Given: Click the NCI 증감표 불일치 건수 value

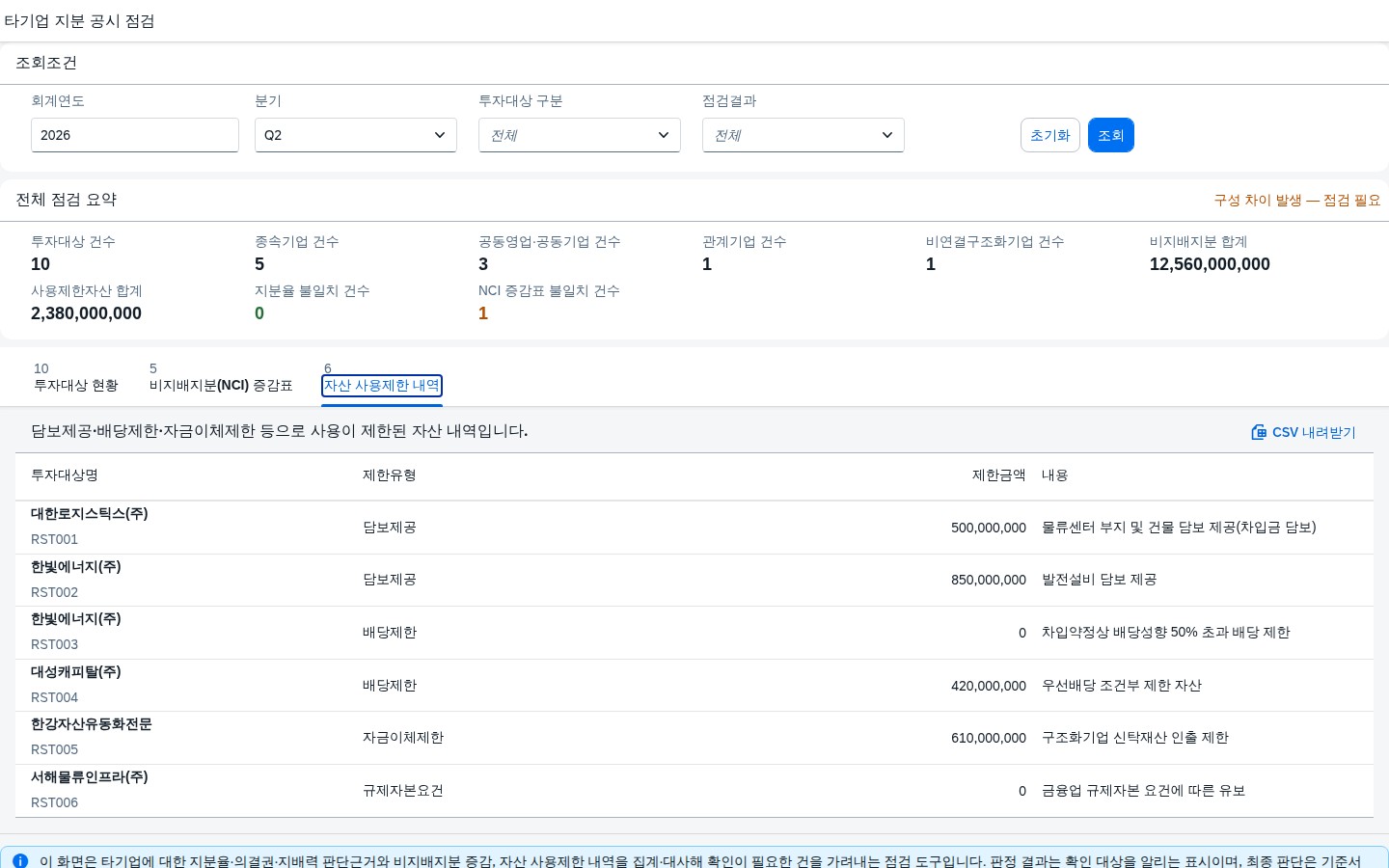Looking at the screenshot, I should 483,313.
